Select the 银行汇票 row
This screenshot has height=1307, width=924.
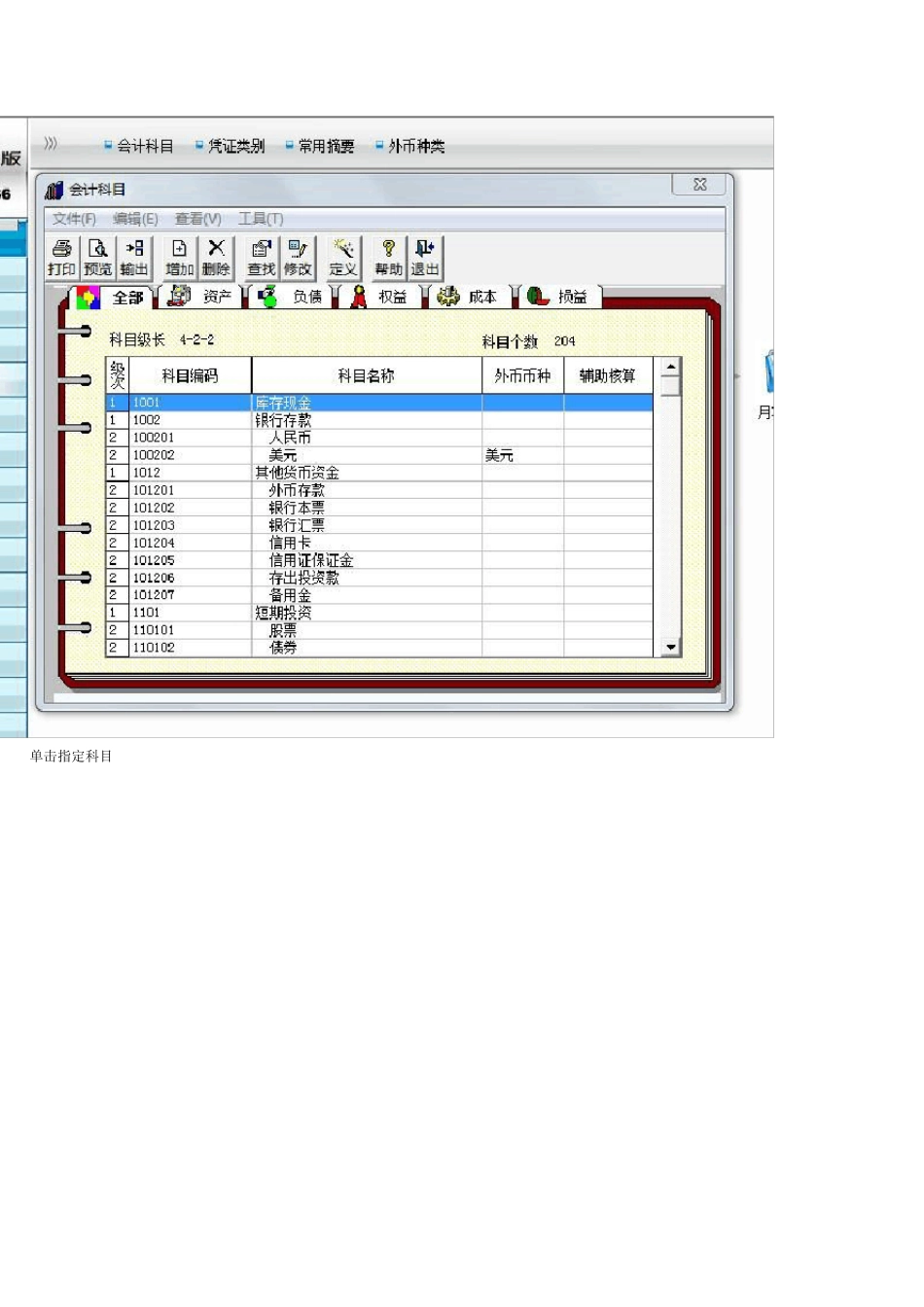379,525
